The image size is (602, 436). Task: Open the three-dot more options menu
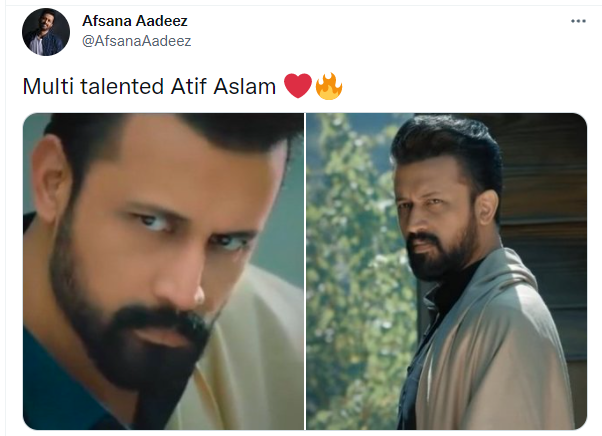click(578, 21)
